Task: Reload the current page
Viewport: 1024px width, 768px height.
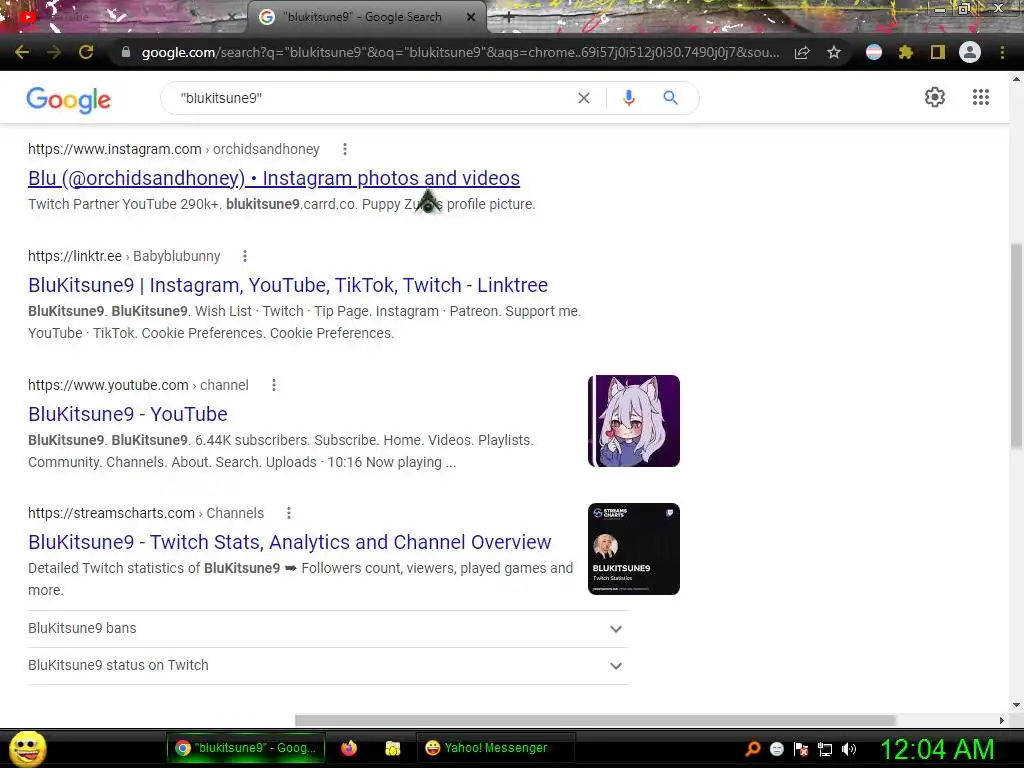Action: tap(86, 52)
